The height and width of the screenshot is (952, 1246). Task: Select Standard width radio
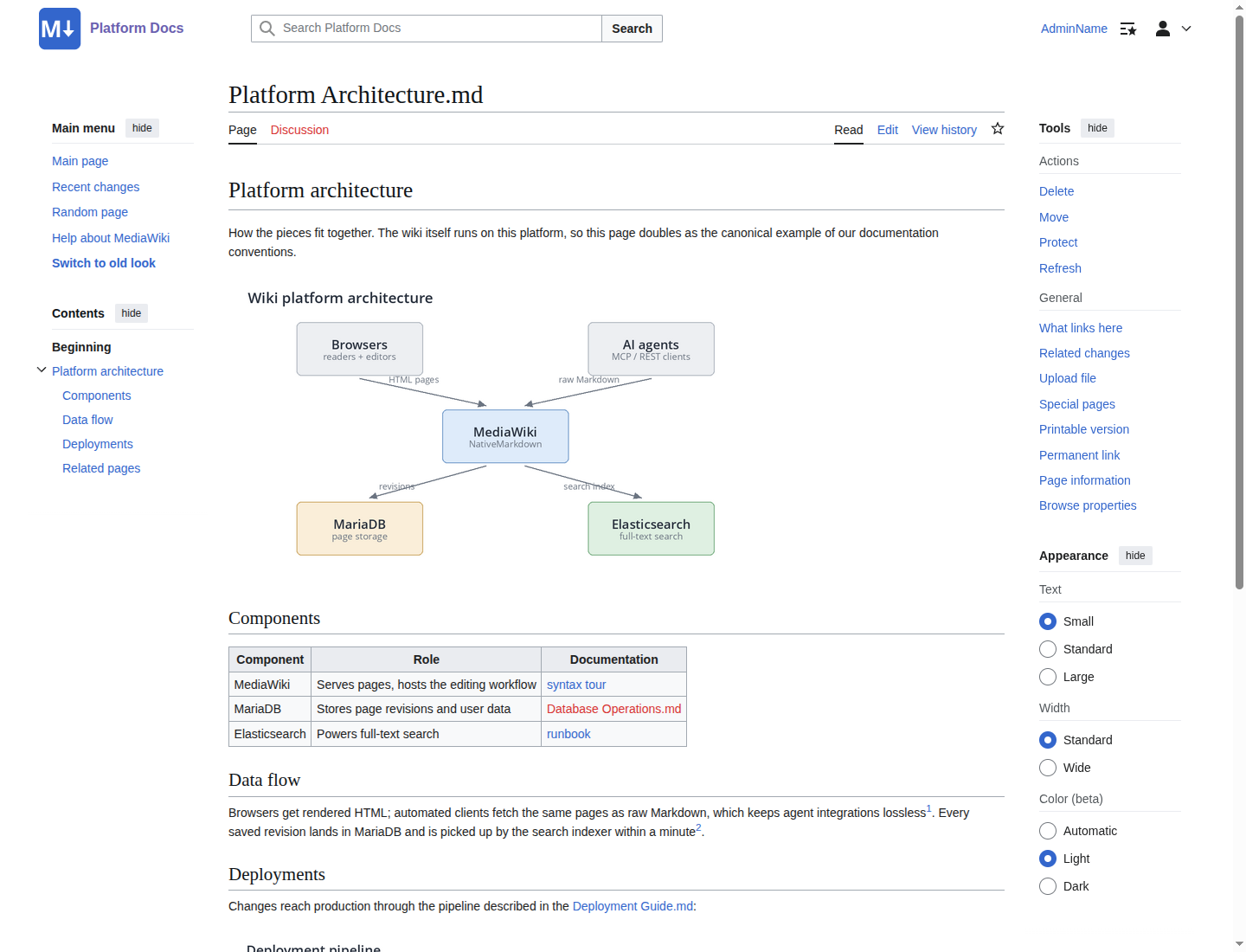(1048, 740)
